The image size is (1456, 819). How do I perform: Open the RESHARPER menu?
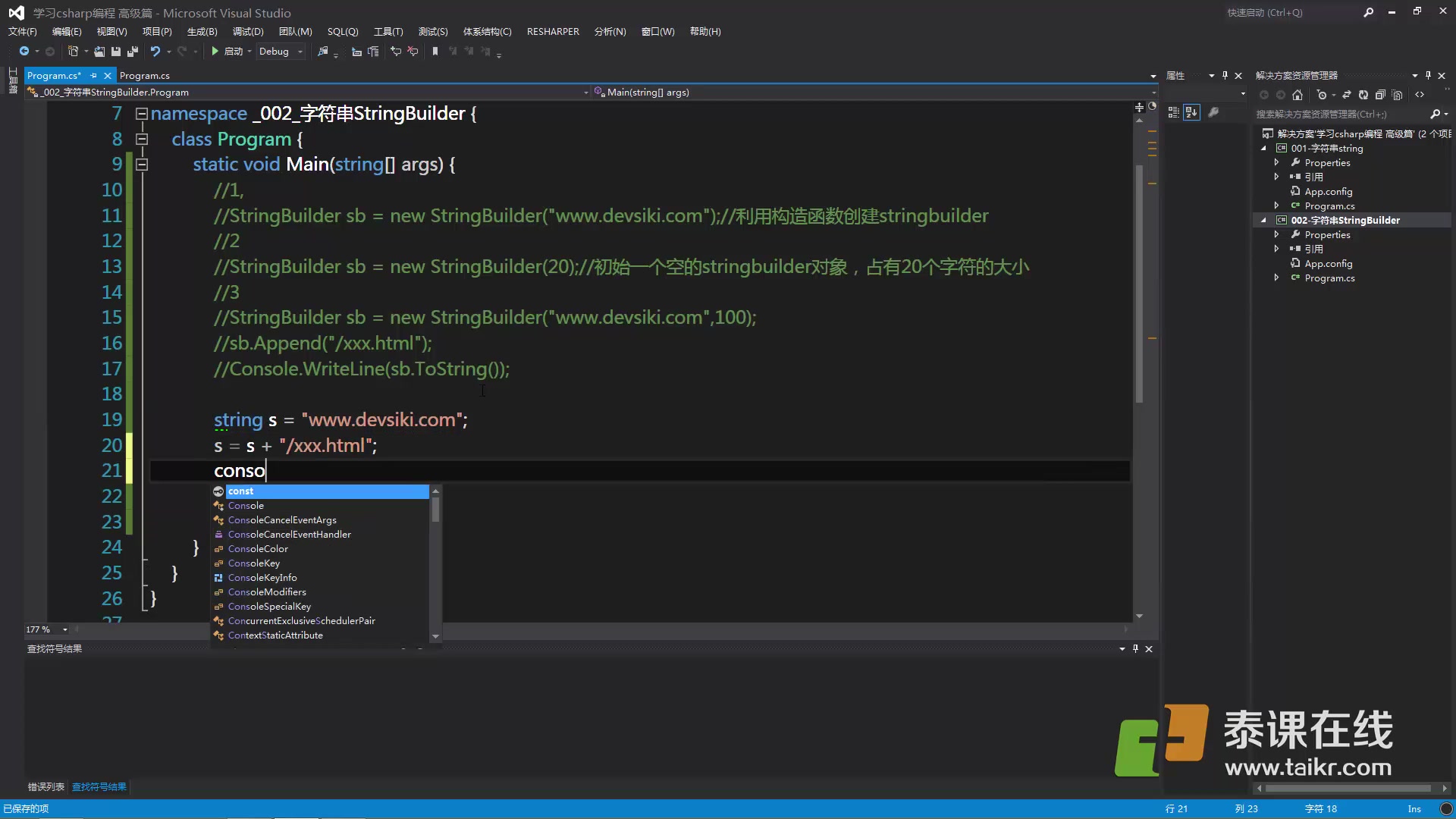[x=553, y=32]
